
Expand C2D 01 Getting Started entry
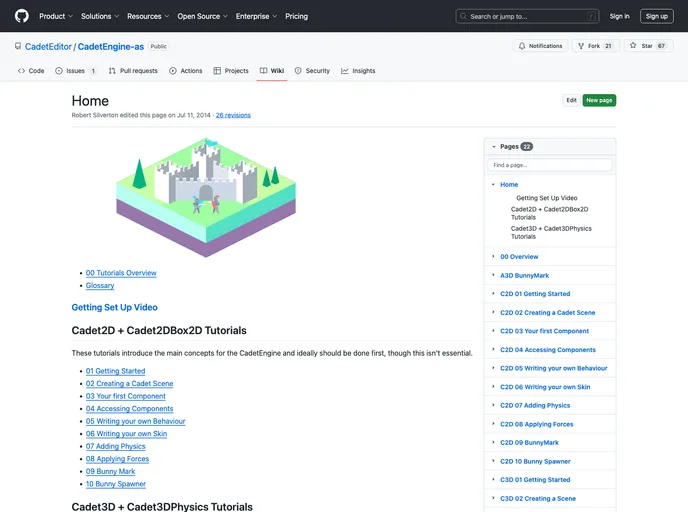[493, 294]
